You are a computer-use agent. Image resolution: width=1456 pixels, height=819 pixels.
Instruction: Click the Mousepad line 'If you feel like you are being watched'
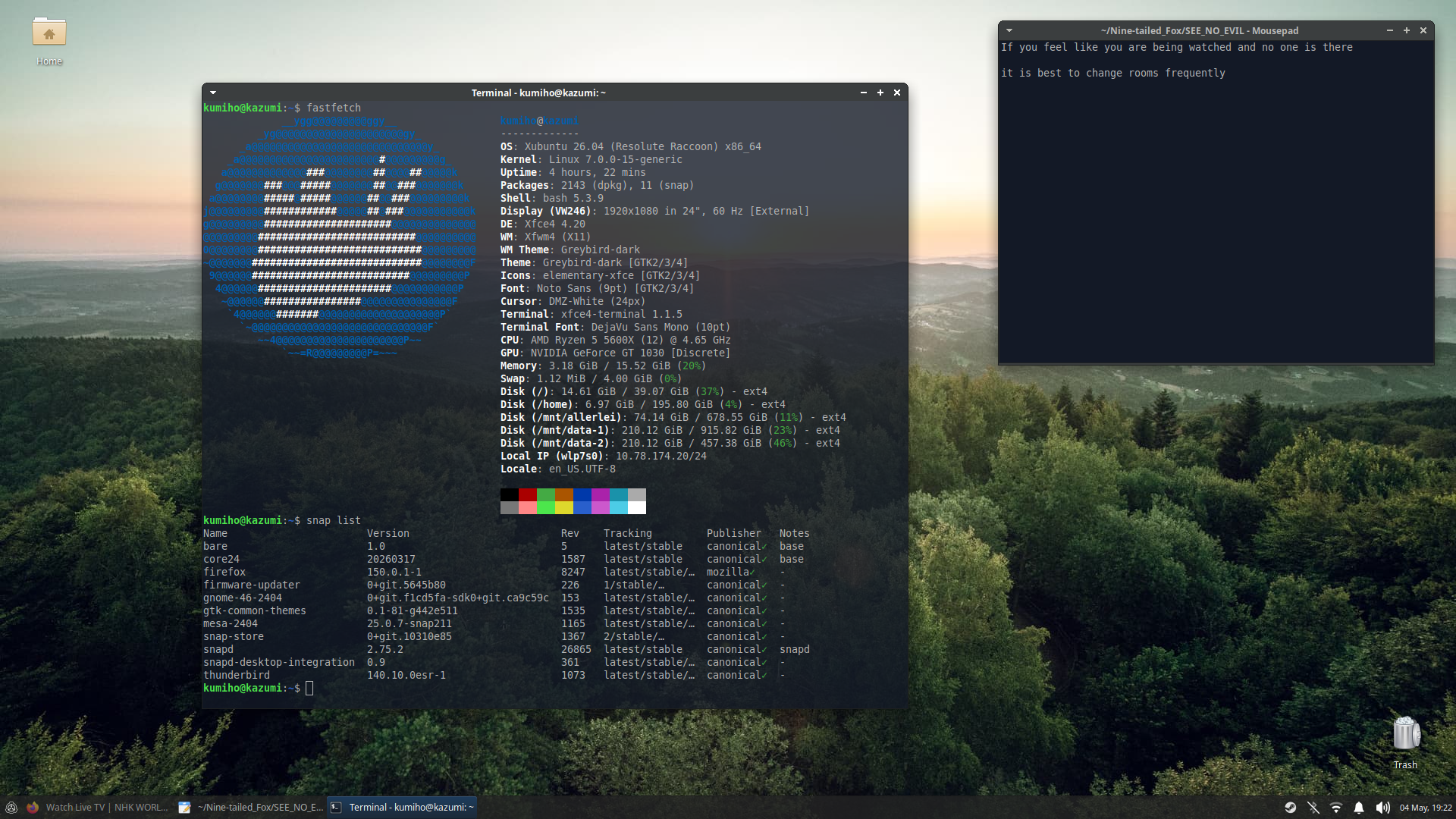tap(1177, 47)
